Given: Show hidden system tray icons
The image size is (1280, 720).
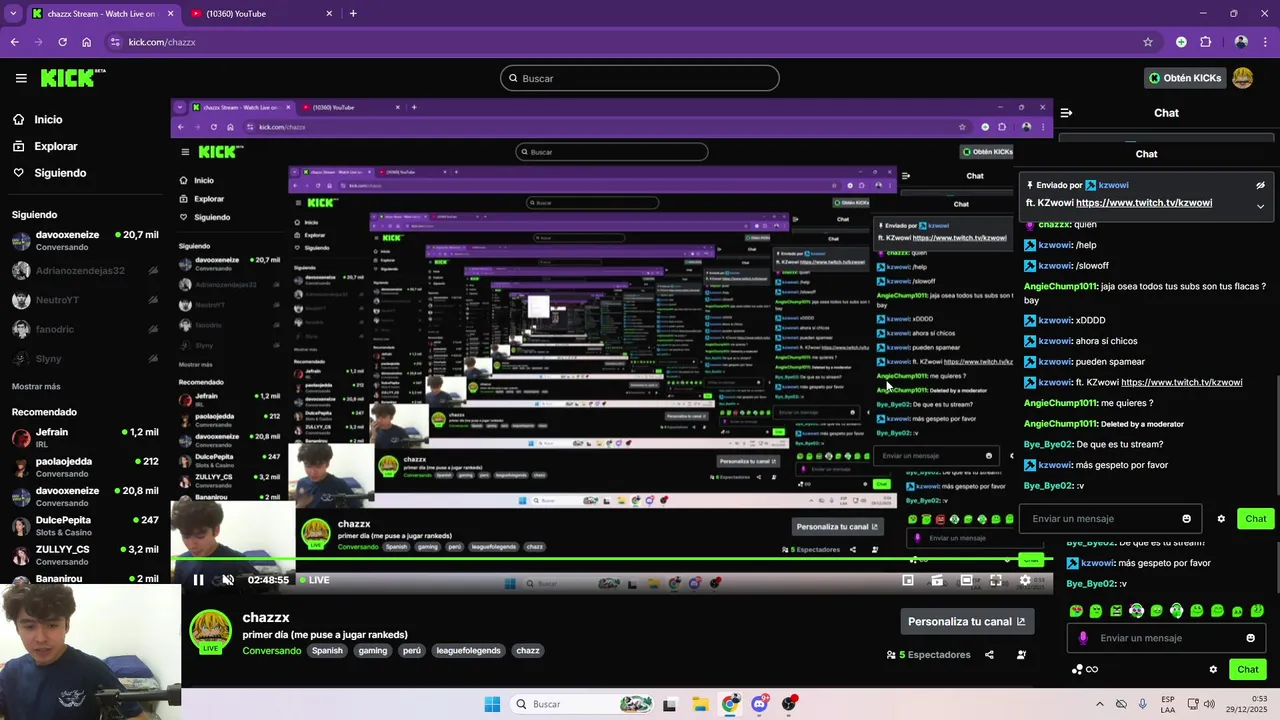Looking at the screenshot, I should click(x=1100, y=704).
